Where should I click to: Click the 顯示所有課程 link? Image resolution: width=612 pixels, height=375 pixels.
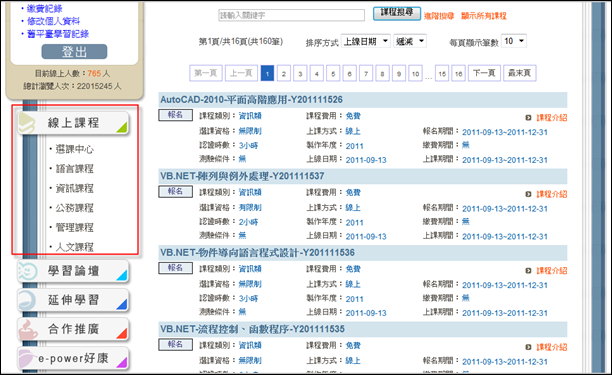pyautogui.click(x=484, y=16)
